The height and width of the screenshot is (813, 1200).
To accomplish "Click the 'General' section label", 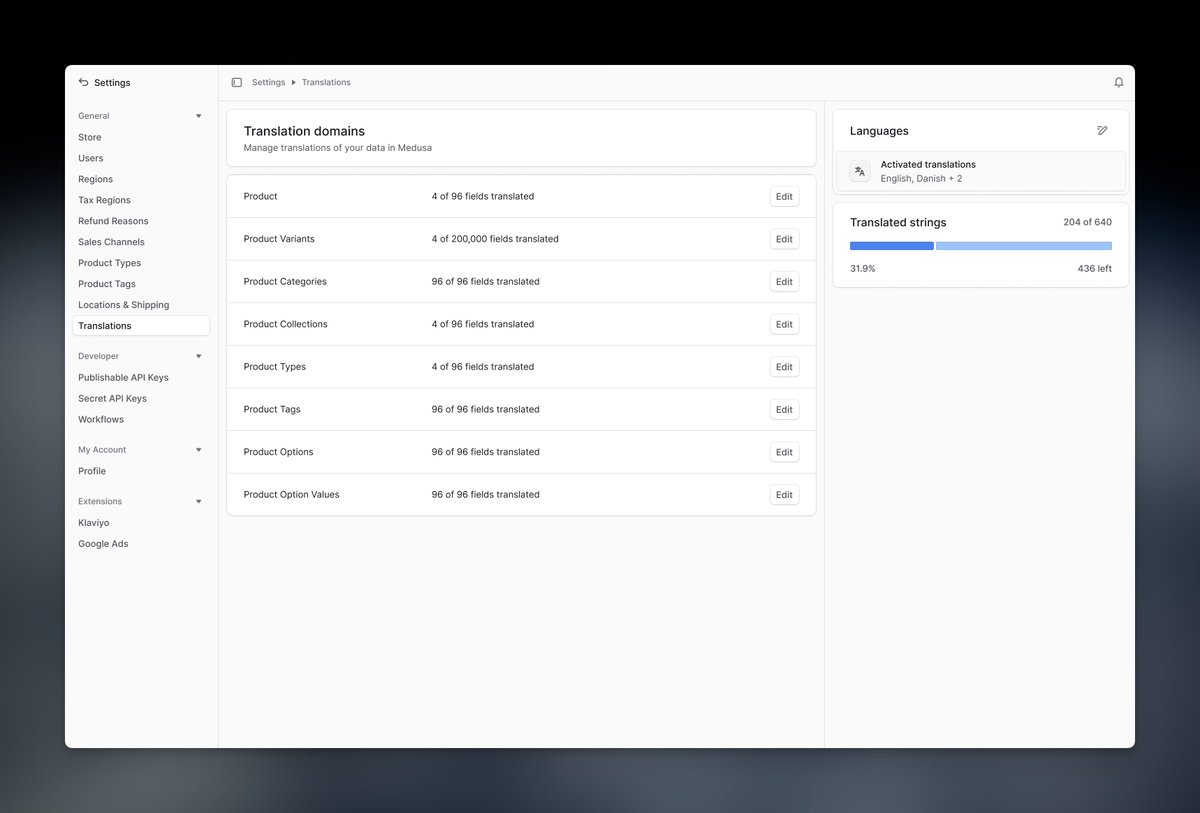I will (94, 116).
